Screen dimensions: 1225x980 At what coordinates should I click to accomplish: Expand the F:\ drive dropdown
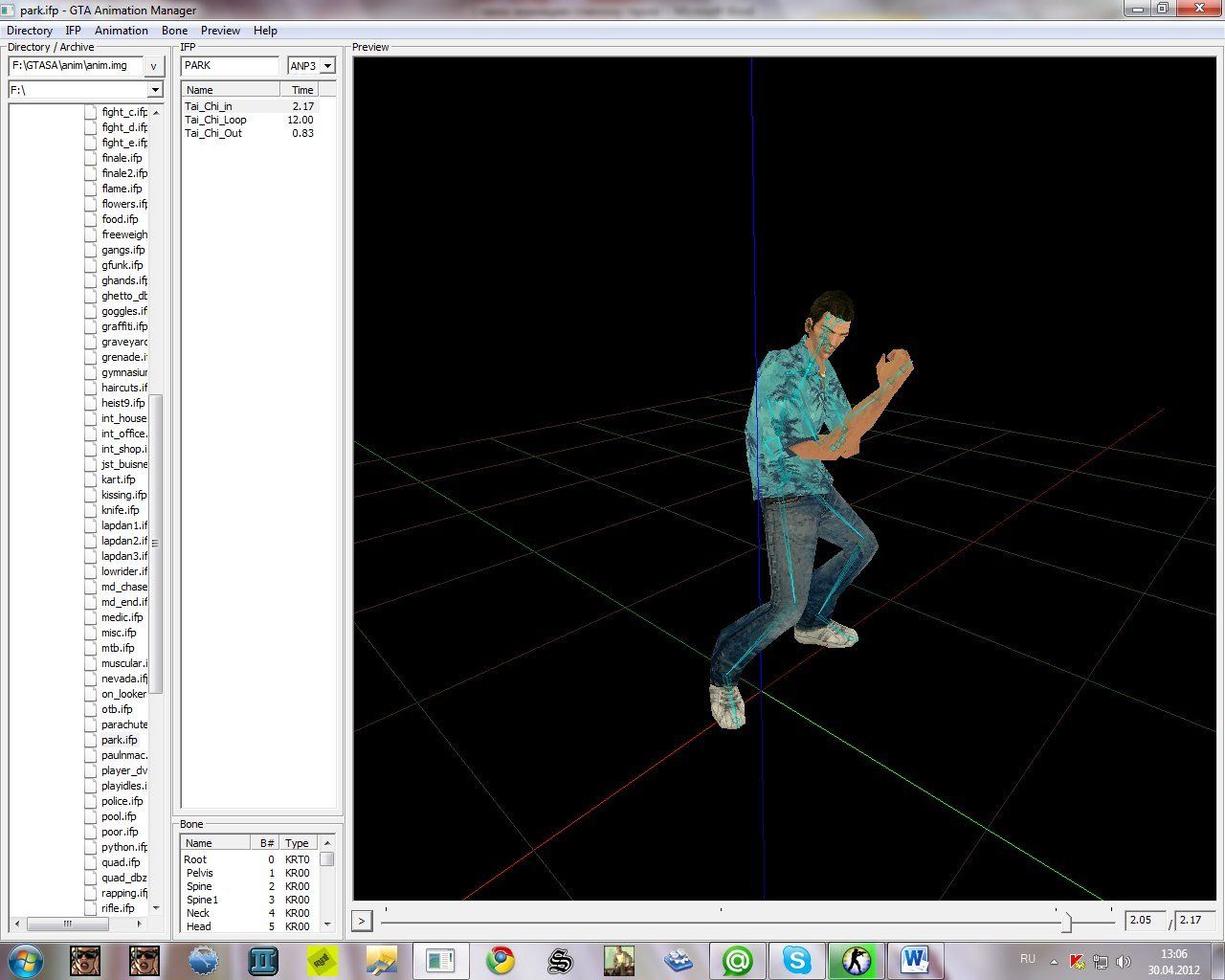(155, 90)
